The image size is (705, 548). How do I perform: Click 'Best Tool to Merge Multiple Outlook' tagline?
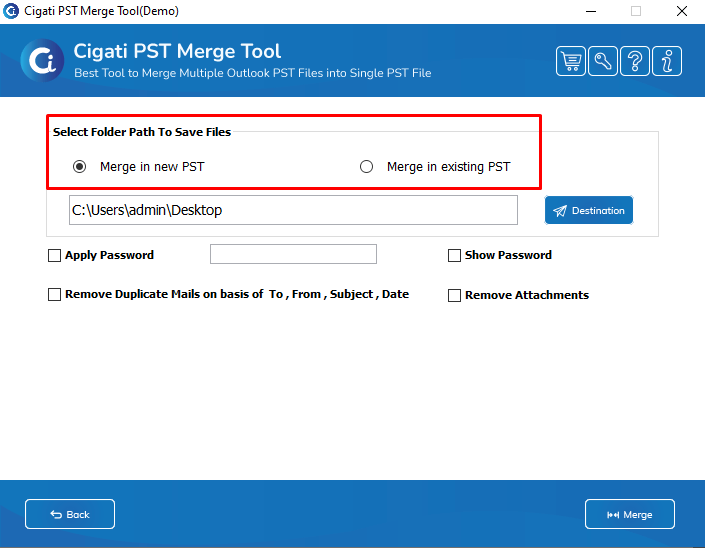[253, 73]
